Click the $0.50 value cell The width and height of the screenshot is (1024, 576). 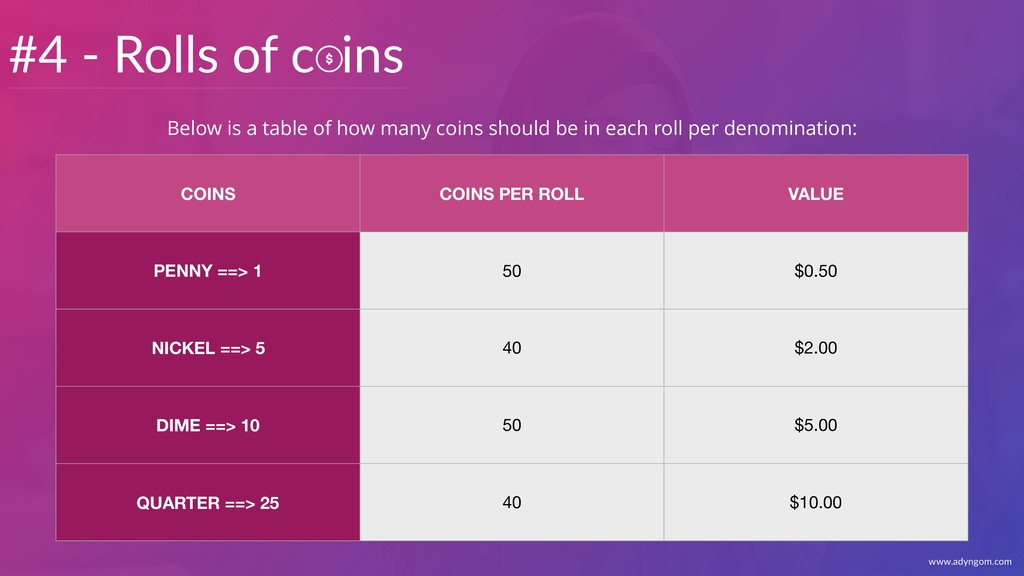tap(816, 270)
